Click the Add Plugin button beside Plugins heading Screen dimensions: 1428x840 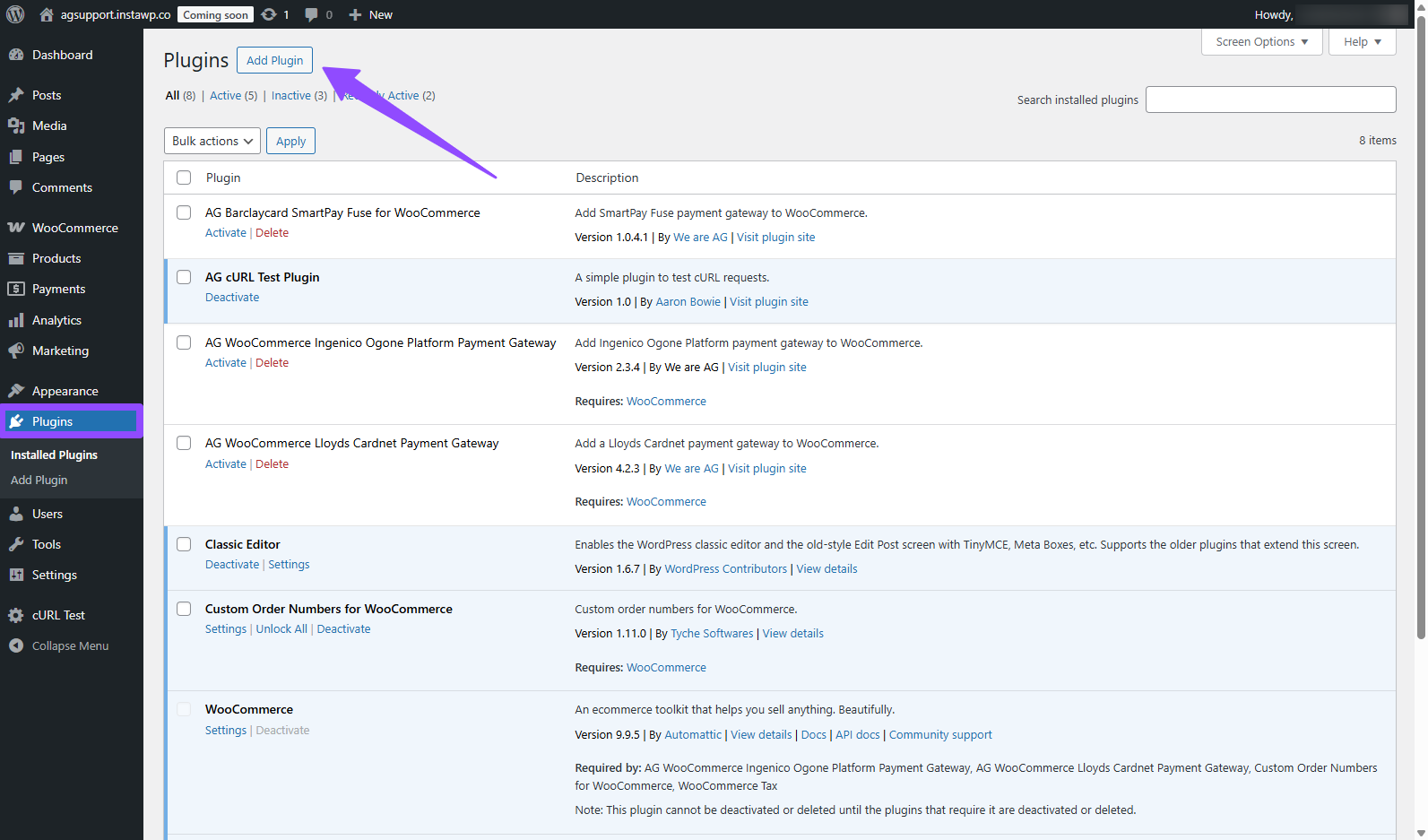[274, 60]
